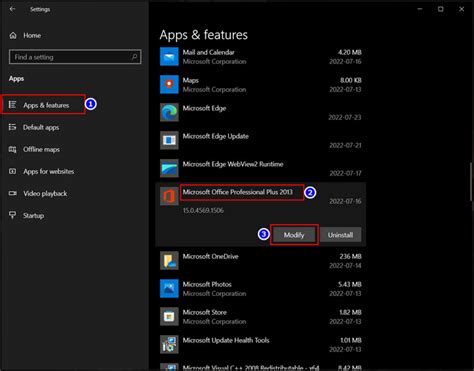The width and height of the screenshot is (474, 371).
Task: Select Microsoft OneDrive entry name
Action: pyautogui.click(x=211, y=256)
